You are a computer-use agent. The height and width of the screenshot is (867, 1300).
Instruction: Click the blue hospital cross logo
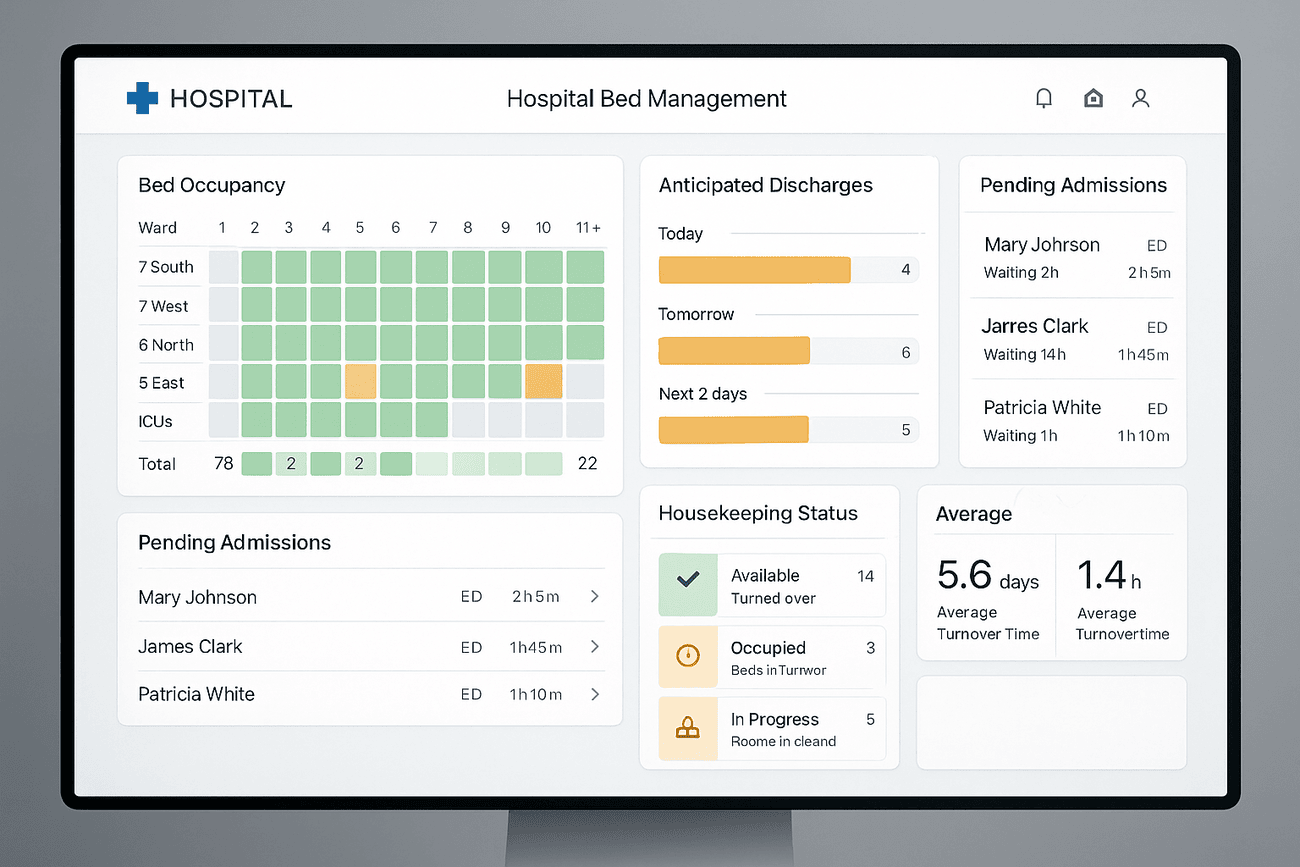tap(142, 97)
